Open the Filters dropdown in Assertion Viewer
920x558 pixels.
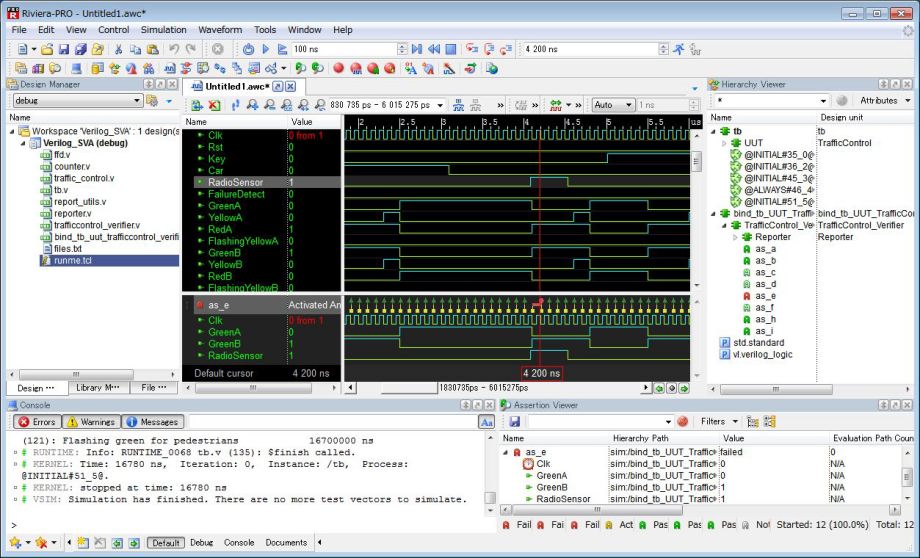[718, 421]
